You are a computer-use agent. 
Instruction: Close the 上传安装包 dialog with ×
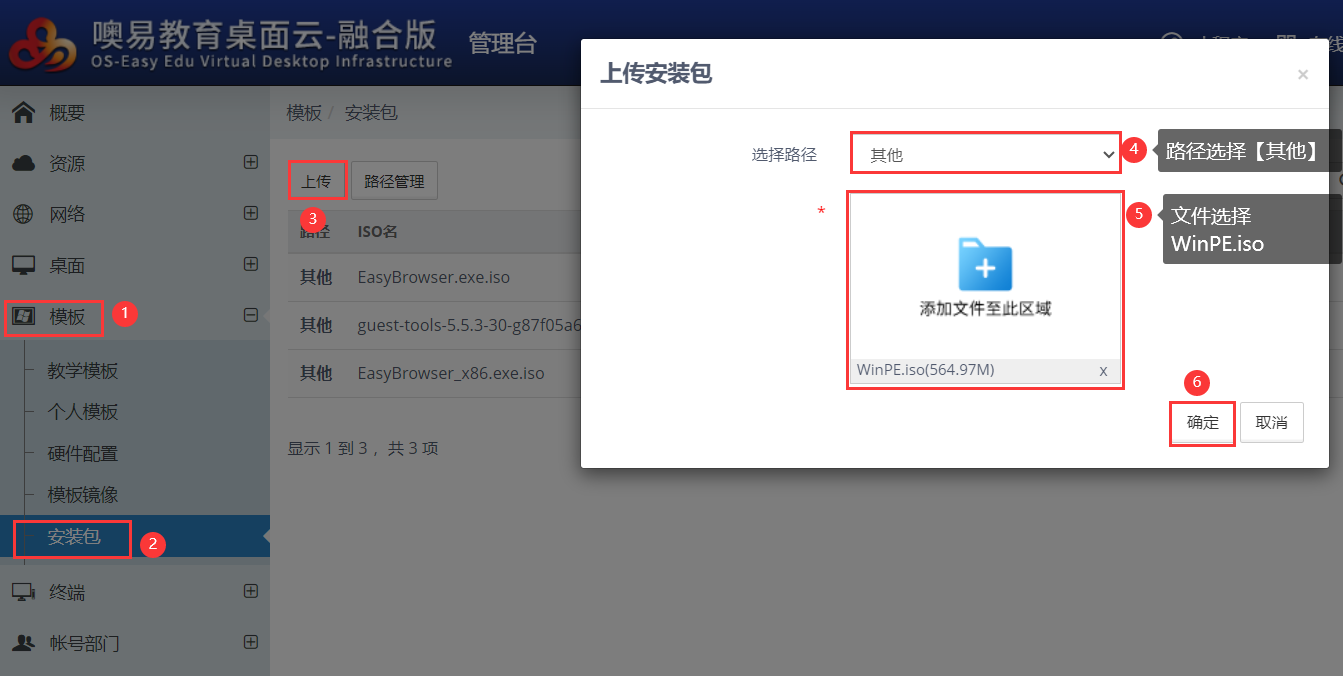pos(1302,74)
